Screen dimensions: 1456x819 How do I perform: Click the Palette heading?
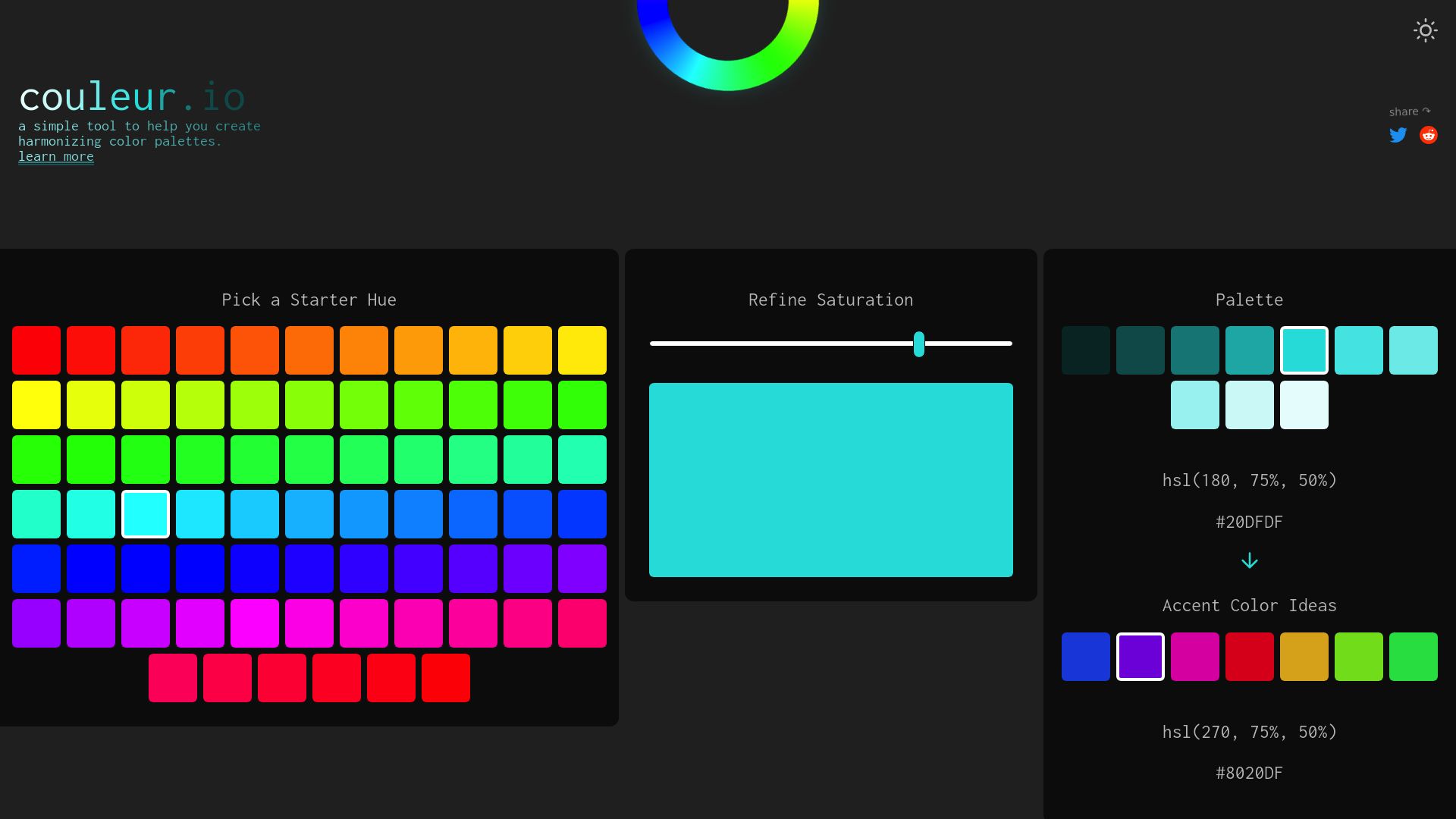[x=1250, y=300]
